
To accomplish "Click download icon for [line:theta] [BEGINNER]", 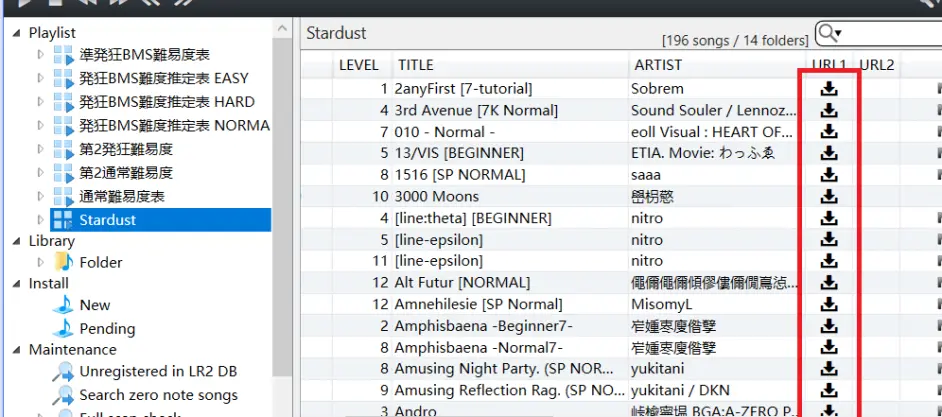I will coord(829,218).
